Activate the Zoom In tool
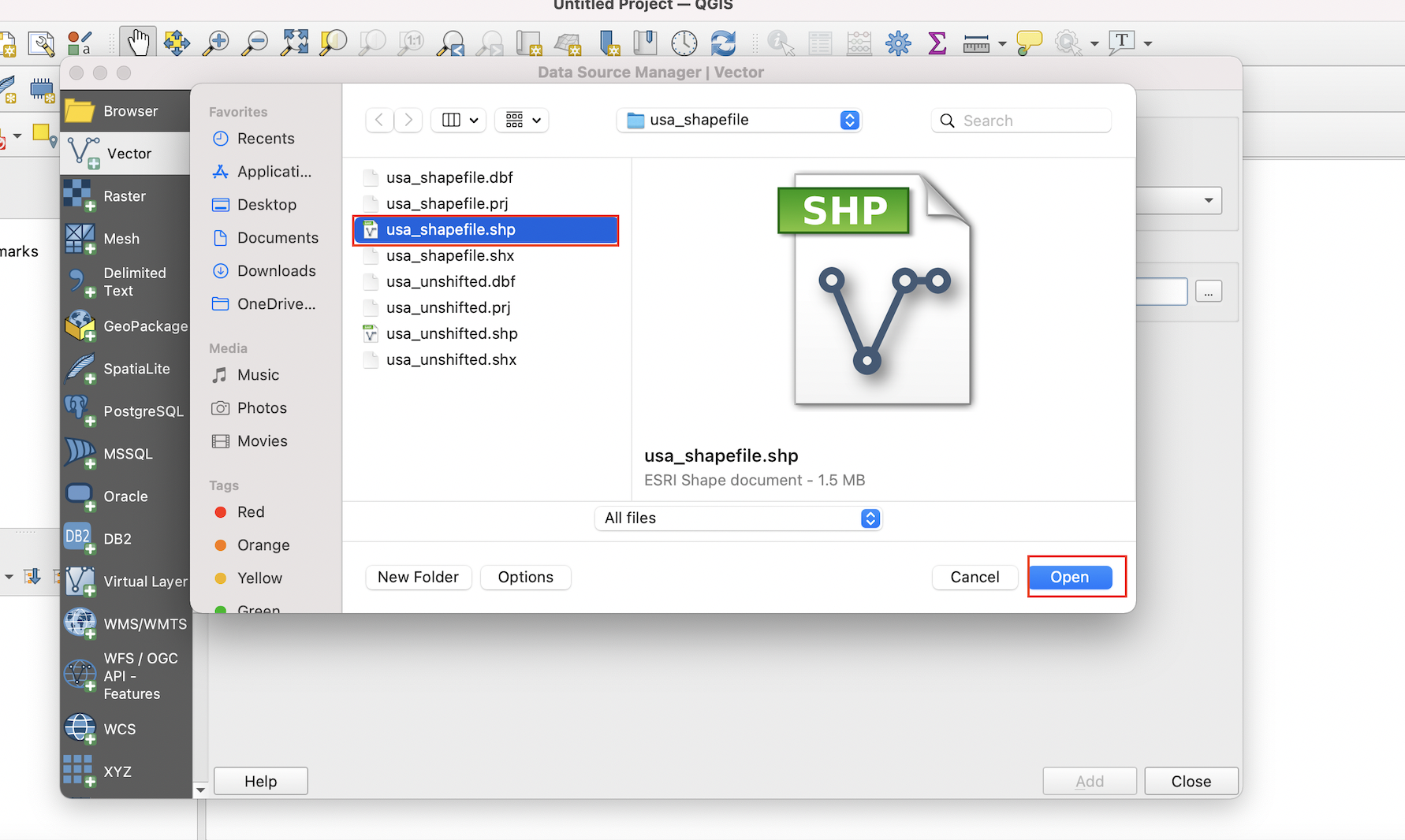 click(x=215, y=42)
